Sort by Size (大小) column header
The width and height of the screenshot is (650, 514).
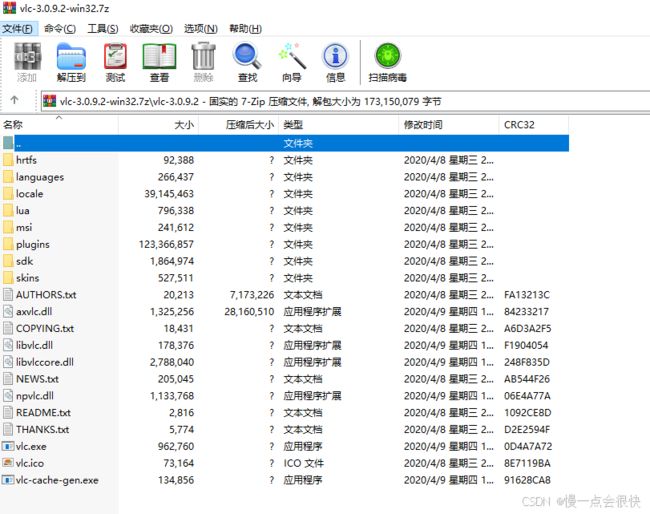tap(159, 125)
